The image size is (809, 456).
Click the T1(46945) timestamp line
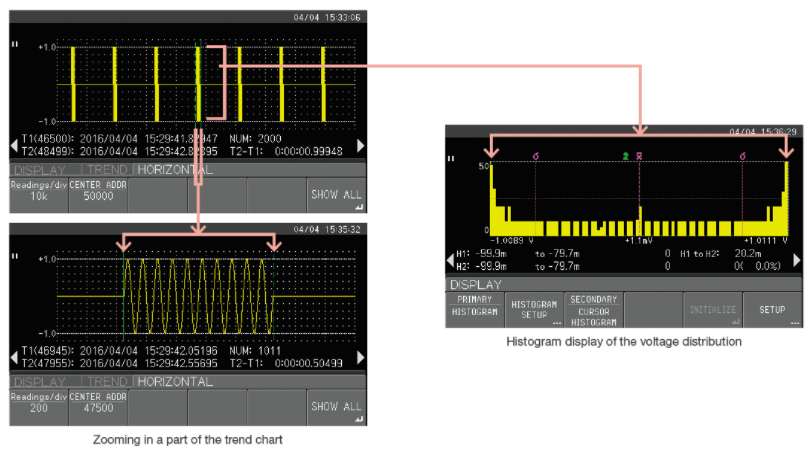[119, 351]
